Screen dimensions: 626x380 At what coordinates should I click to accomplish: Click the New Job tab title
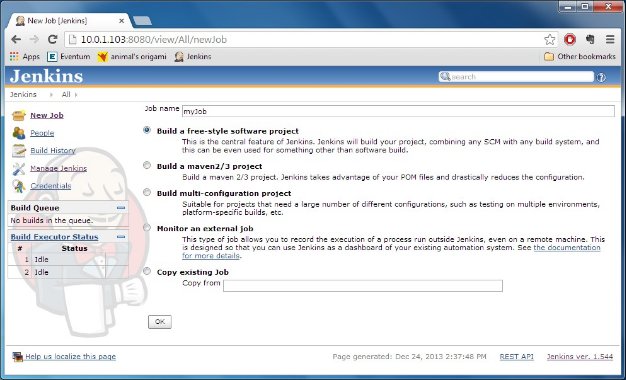pyautogui.click(x=57, y=21)
